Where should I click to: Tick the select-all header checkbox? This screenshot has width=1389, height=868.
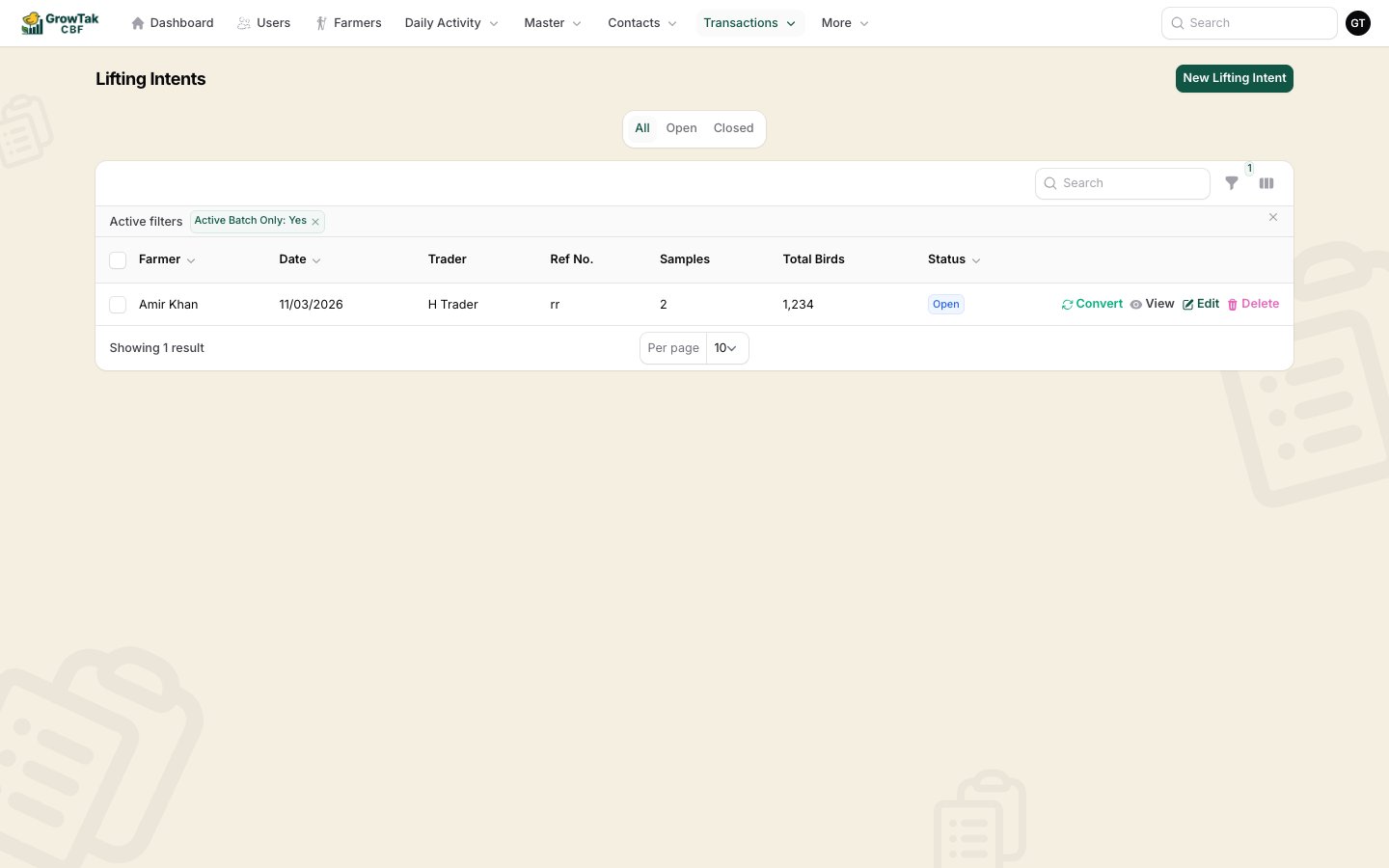click(x=118, y=260)
